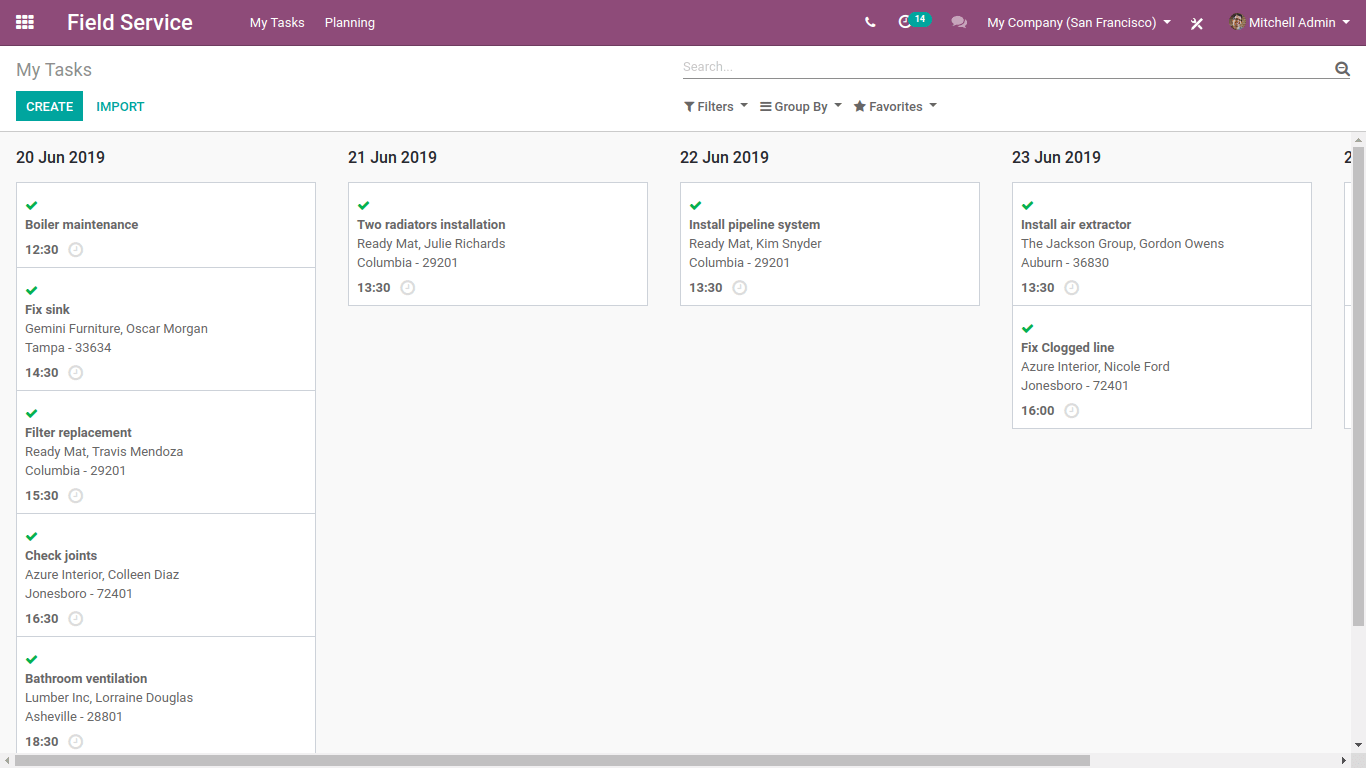Click Lumber Inc, Lorraine Douglas text
Image resolution: width=1366 pixels, height=768 pixels.
[x=109, y=698]
